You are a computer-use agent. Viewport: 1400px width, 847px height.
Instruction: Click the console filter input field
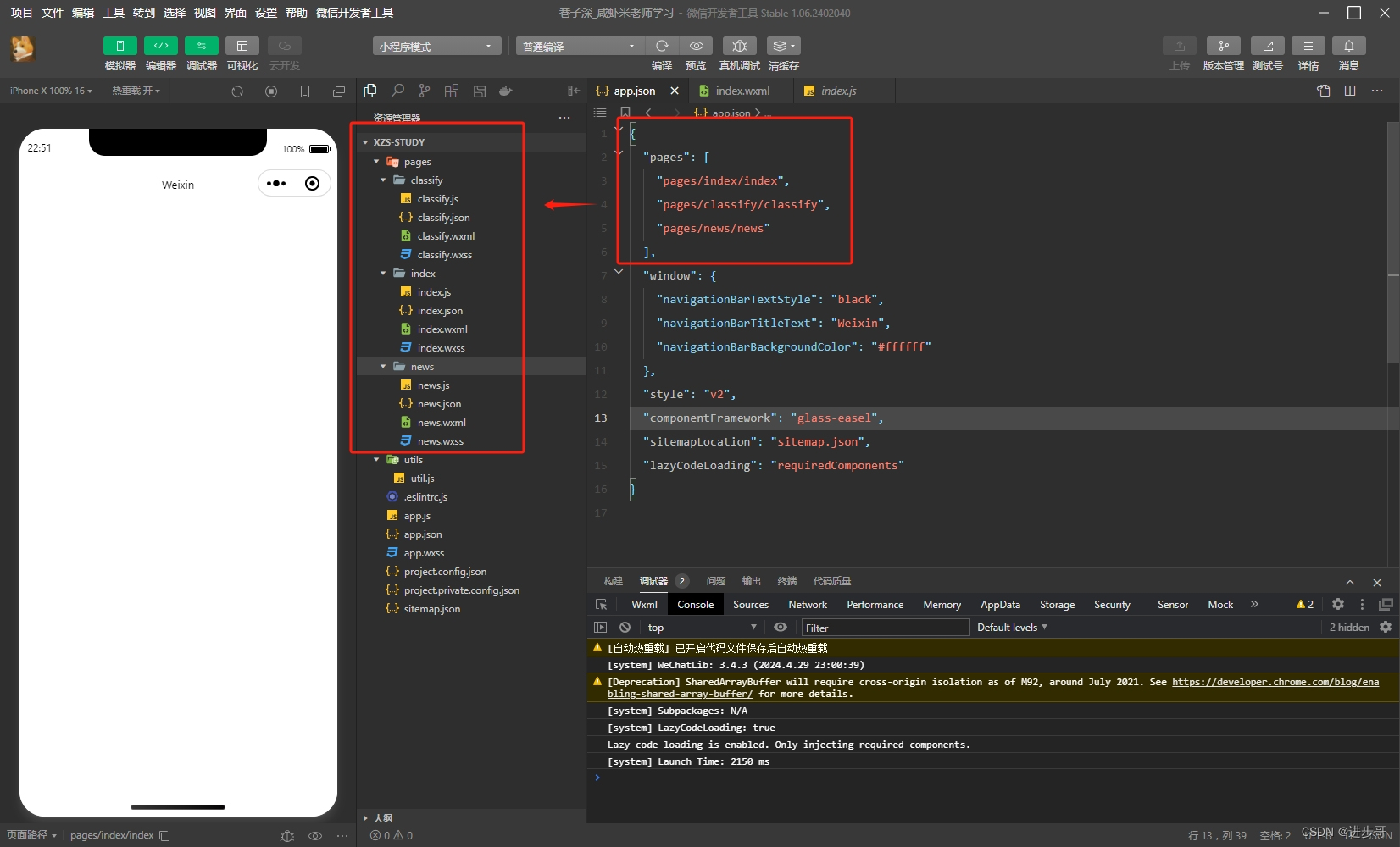tap(885, 628)
